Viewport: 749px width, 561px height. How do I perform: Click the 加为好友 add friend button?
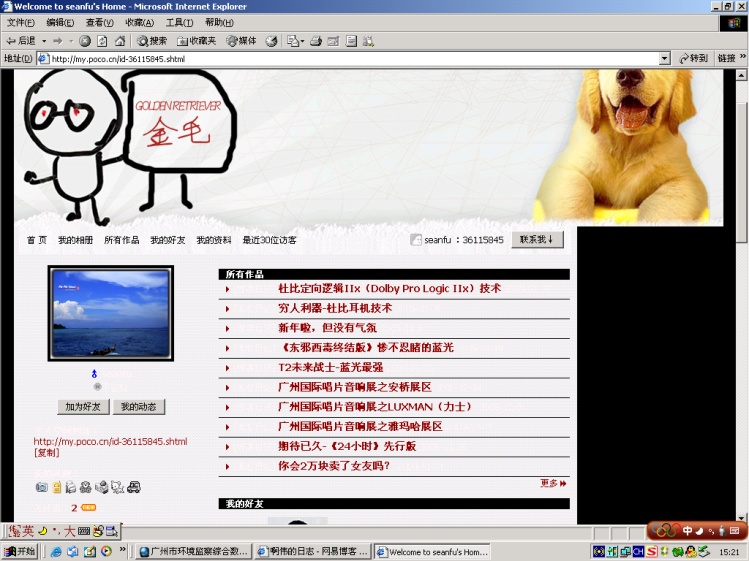tap(82, 407)
